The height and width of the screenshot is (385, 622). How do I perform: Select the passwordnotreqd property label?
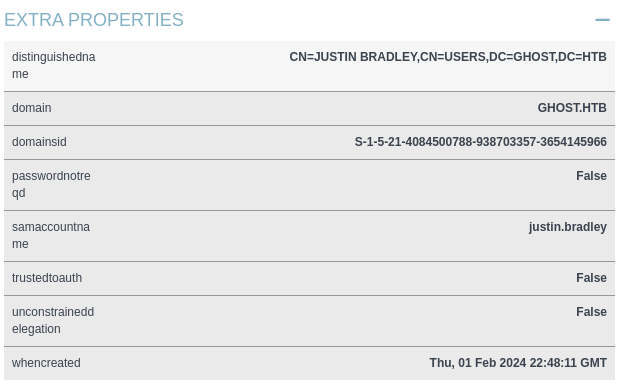[x=51, y=184]
